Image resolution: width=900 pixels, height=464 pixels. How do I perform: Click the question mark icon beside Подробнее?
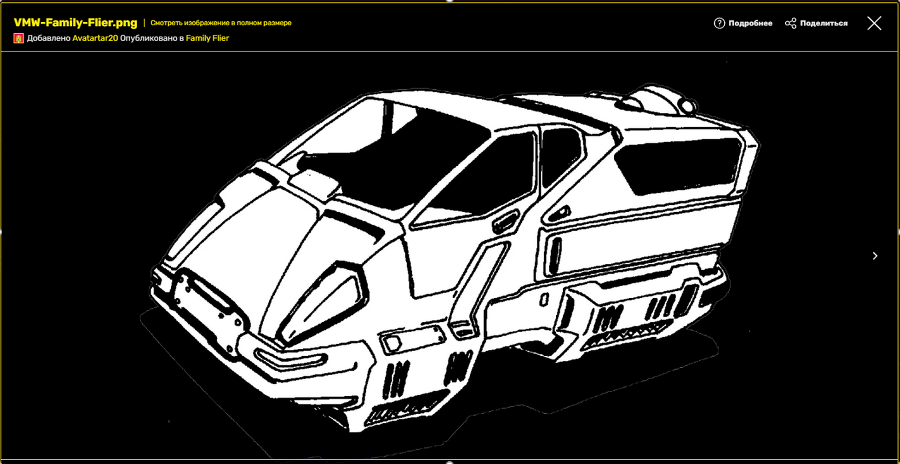tap(719, 23)
